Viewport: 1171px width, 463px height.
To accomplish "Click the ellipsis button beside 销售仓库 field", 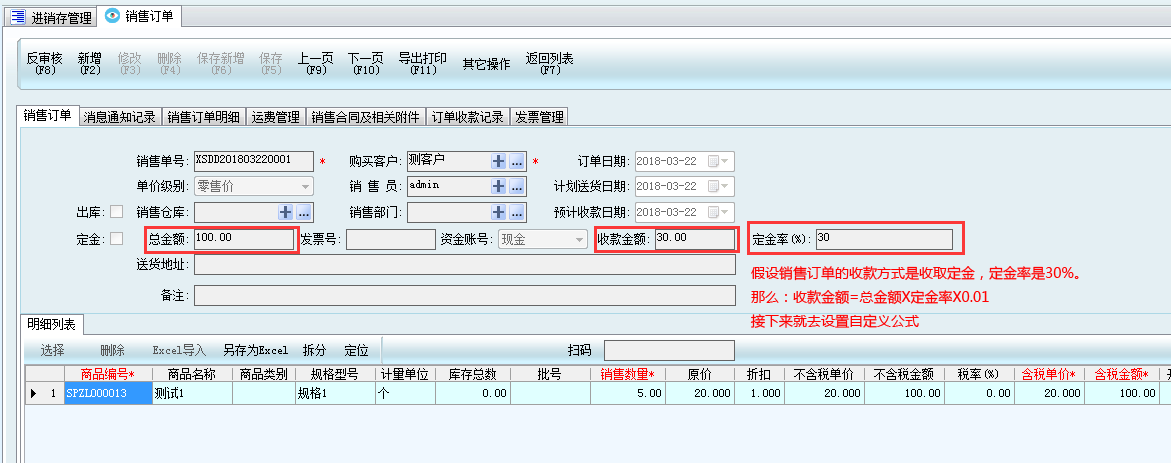I will pyautogui.click(x=304, y=212).
